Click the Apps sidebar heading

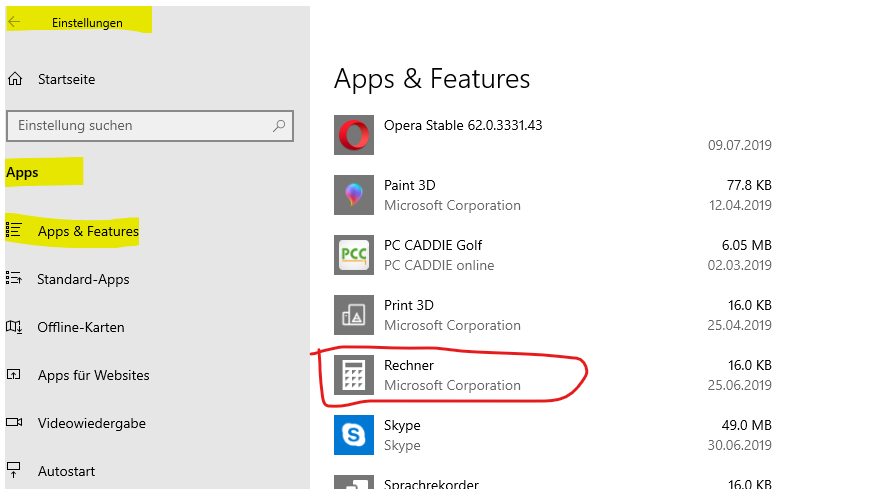click(22, 172)
